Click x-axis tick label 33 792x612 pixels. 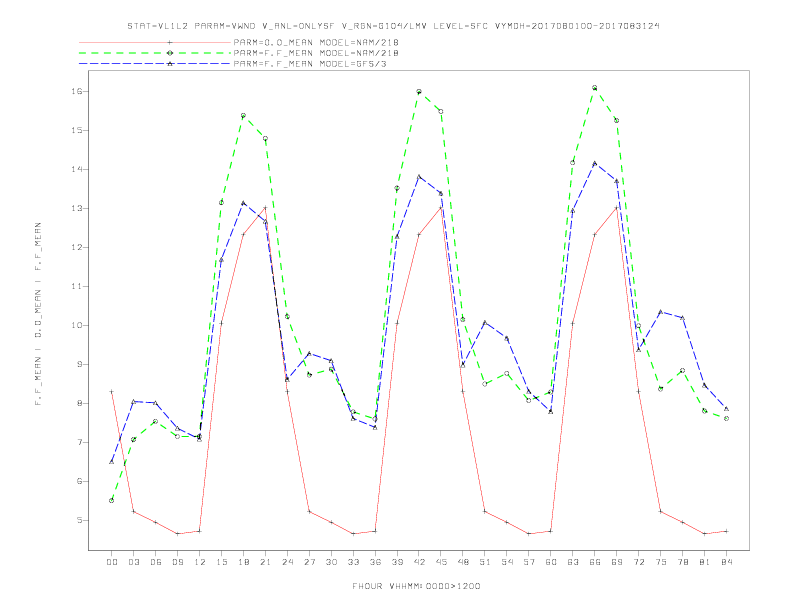pyautogui.click(x=353, y=562)
